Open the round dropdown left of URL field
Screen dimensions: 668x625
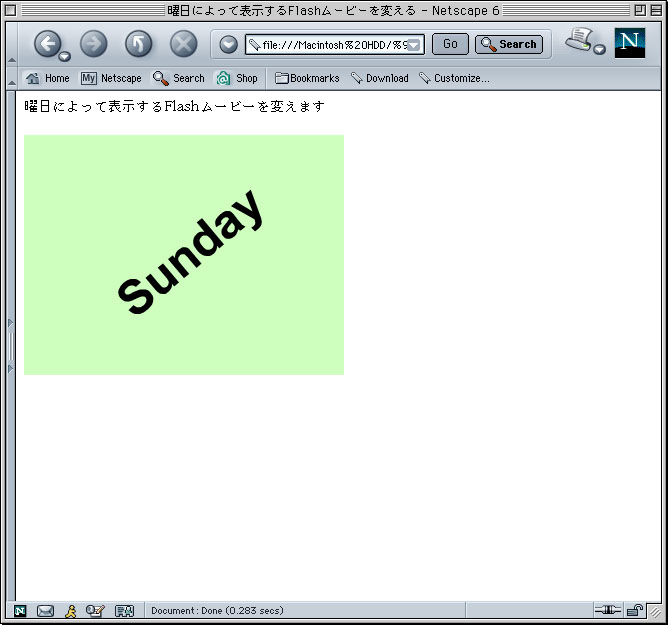tap(228, 44)
